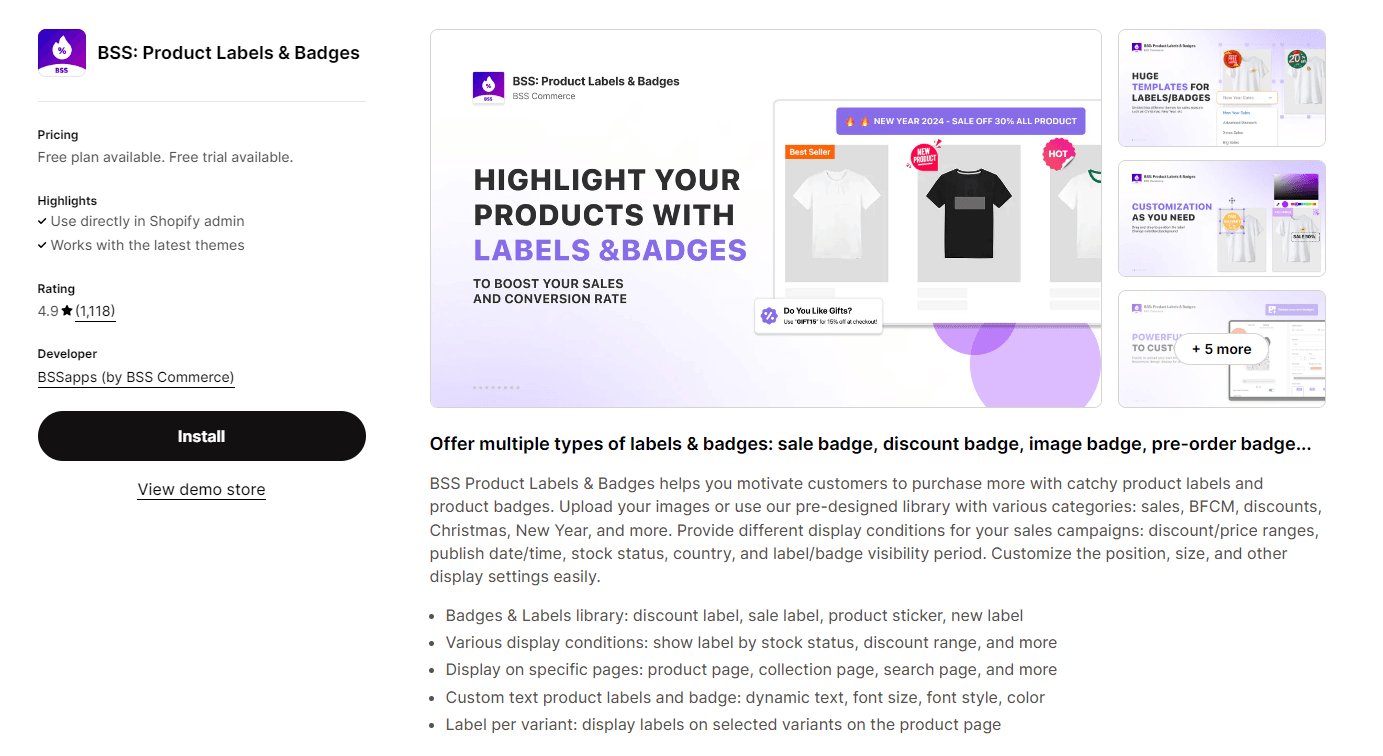
Task: Show more screenshots via "+ 5 more"
Action: coord(1221,349)
